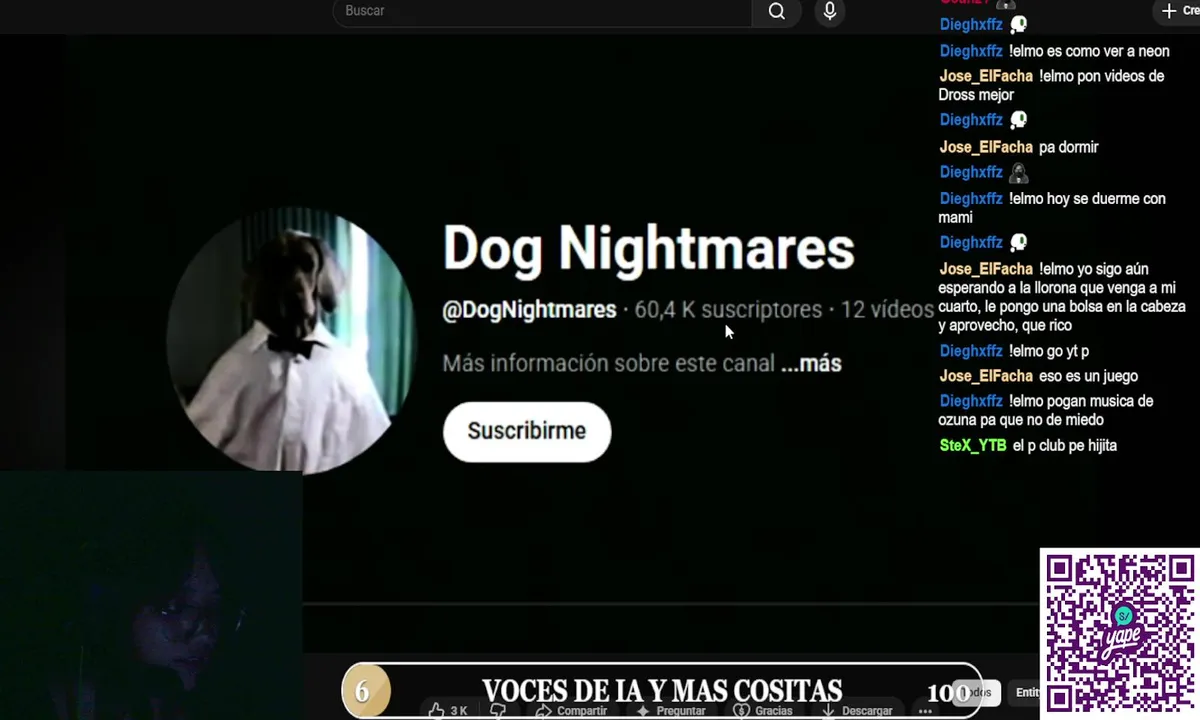Screen dimensions: 1200x720
Task: Click message '!elmo hoy se duerme con mami'
Action: (1052, 208)
